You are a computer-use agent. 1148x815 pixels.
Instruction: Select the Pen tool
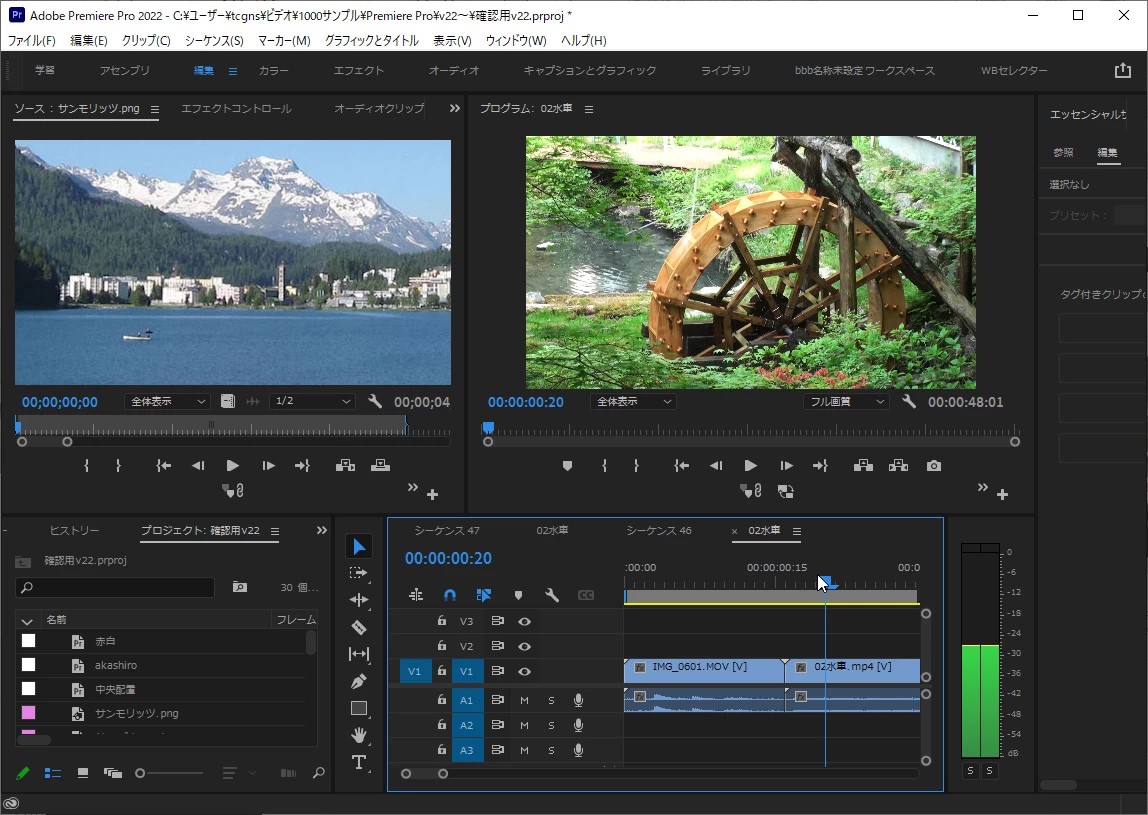[x=359, y=681]
